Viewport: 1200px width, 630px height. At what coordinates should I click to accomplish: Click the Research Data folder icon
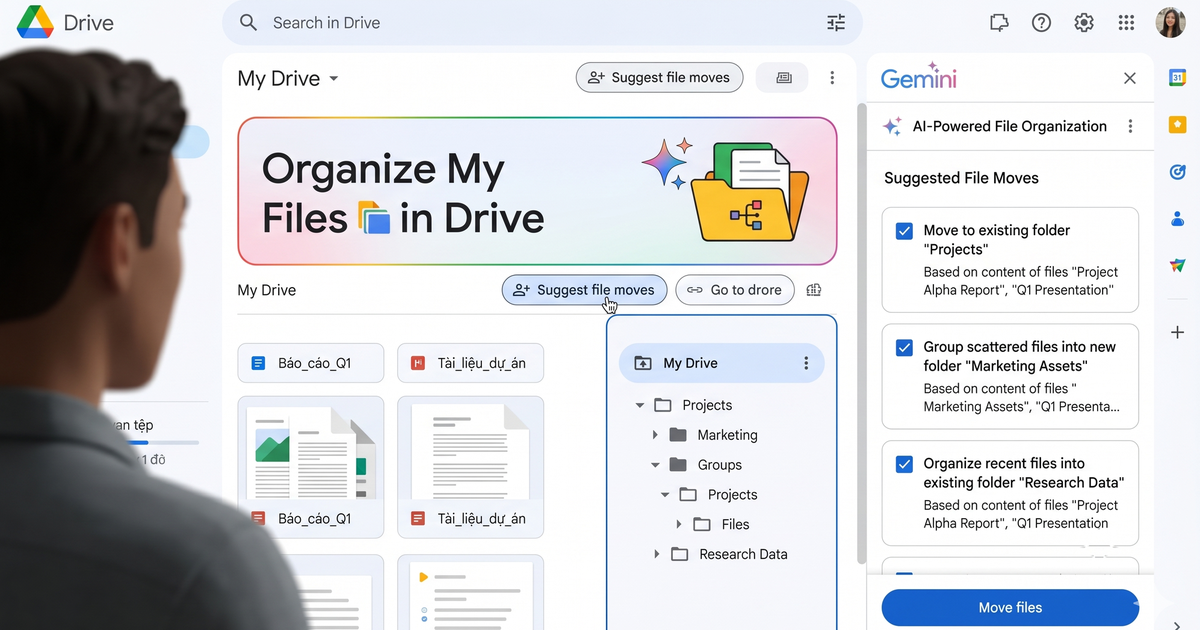pyautogui.click(x=680, y=554)
